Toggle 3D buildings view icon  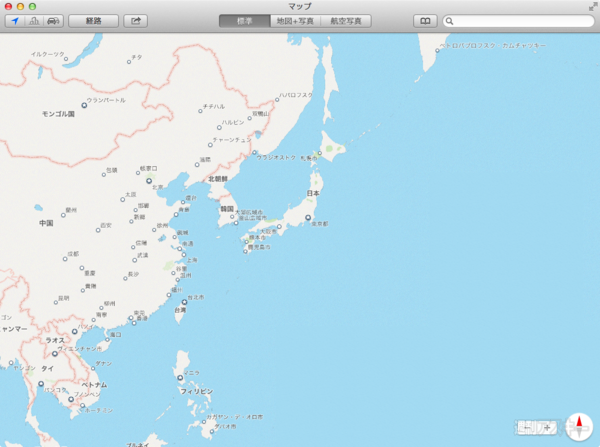pyautogui.click(x=34, y=21)
